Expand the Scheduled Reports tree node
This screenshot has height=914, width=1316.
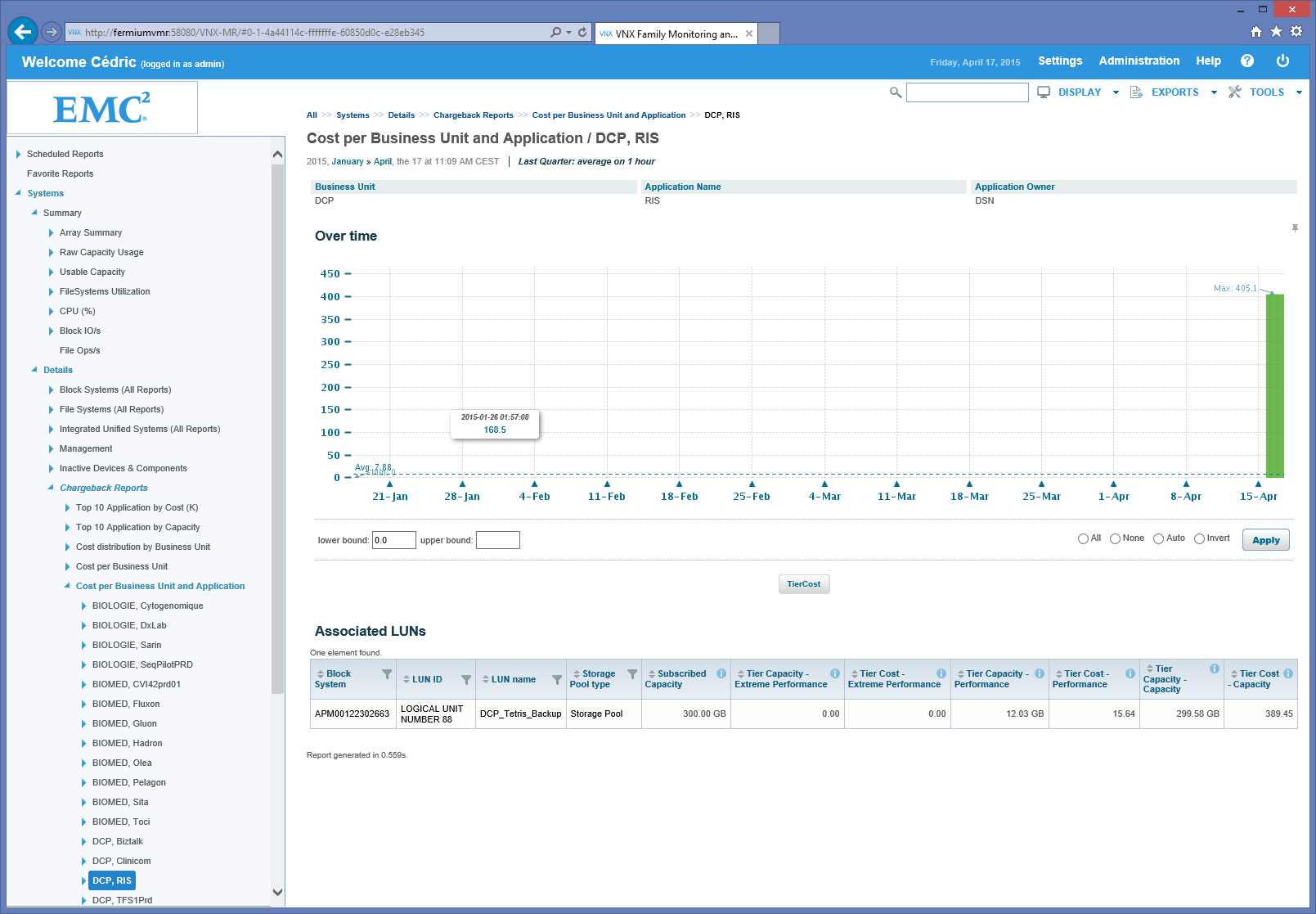(19, 154)
